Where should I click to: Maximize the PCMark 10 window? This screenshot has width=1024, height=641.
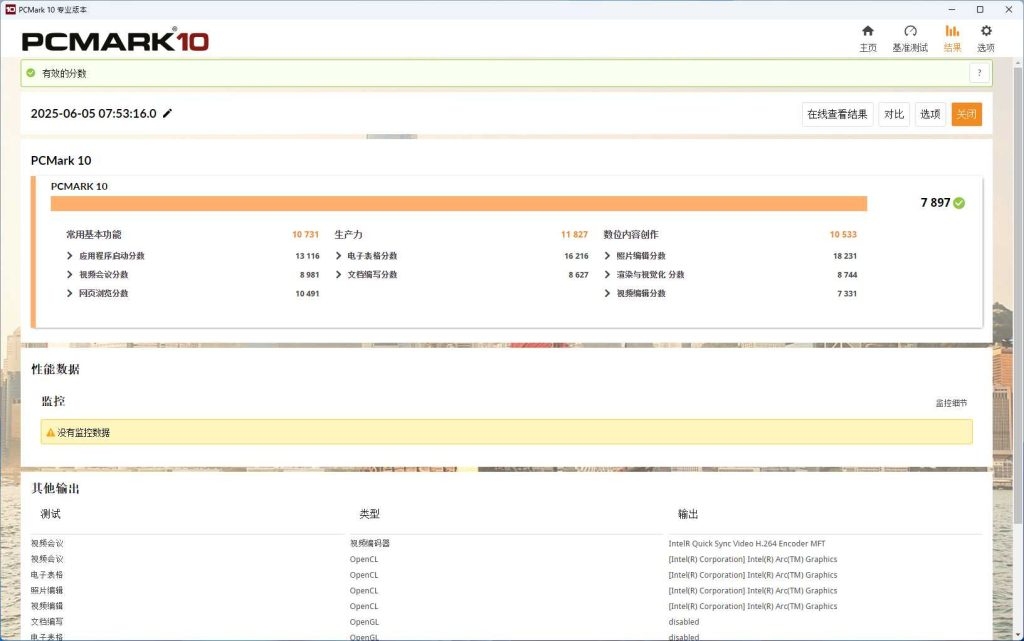pos(980,10)
